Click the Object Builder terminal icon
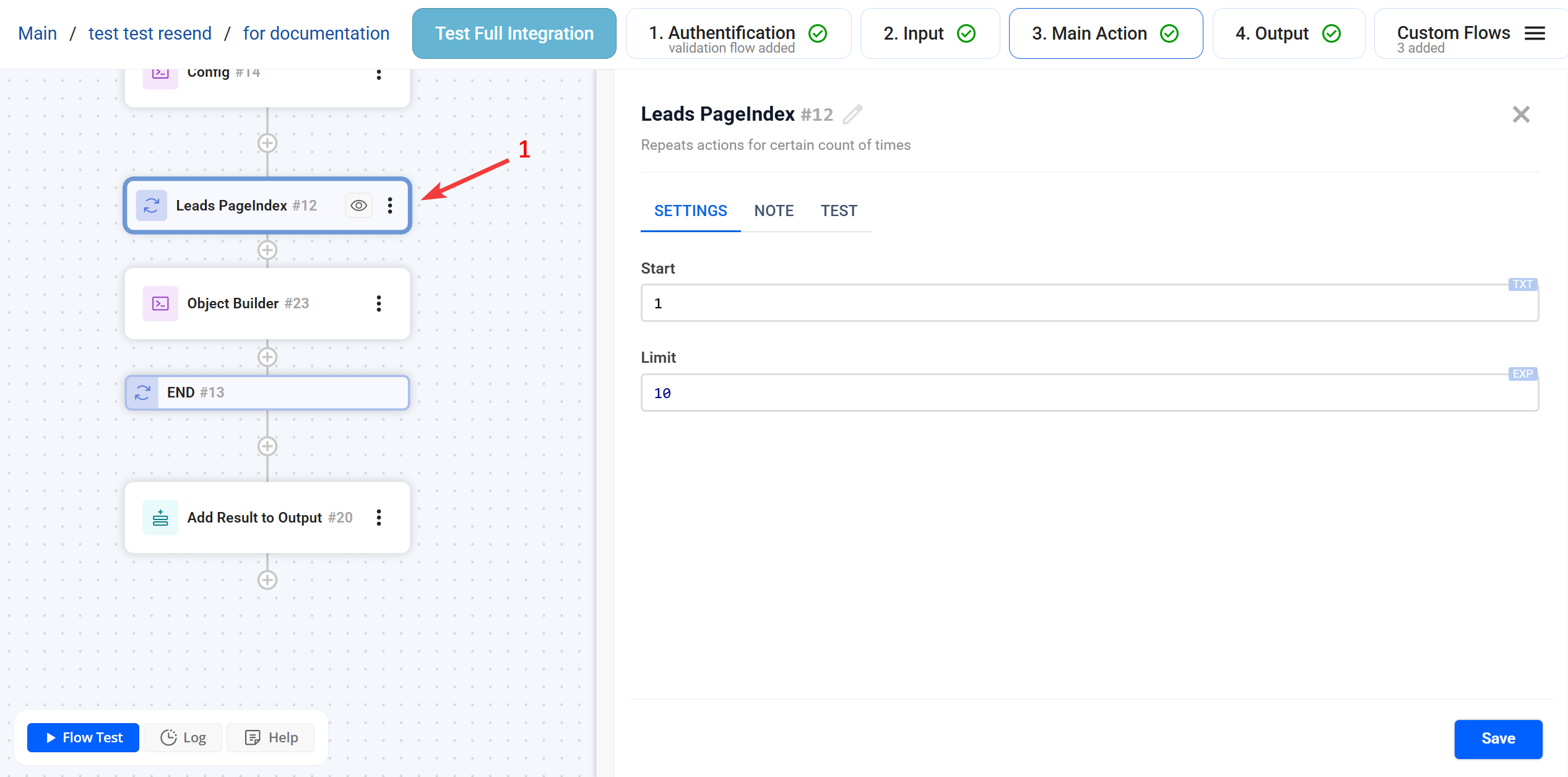1568x777 pixels. coord(160,303)
